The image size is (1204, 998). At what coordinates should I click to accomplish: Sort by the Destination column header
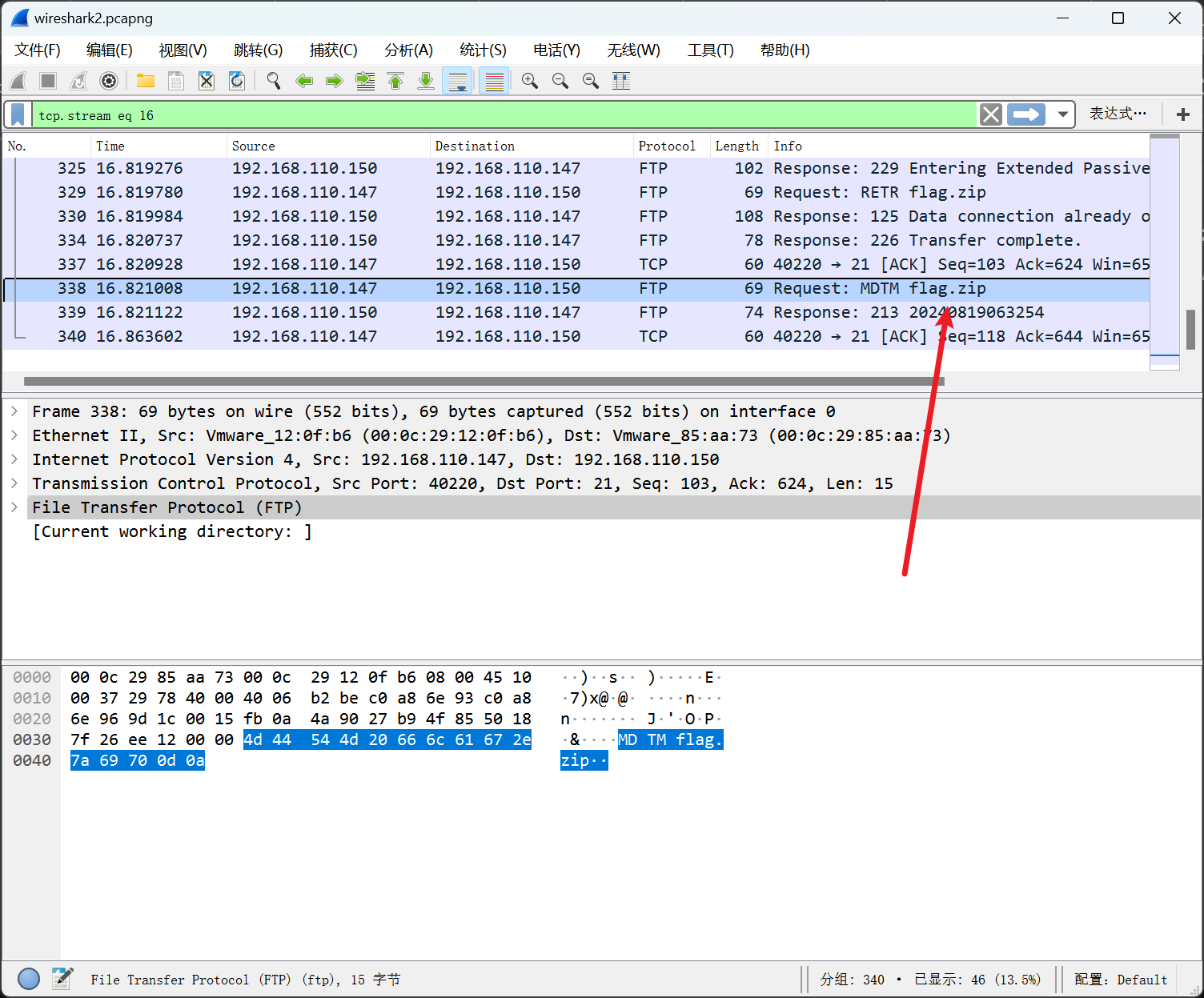(x=532, y=146)
